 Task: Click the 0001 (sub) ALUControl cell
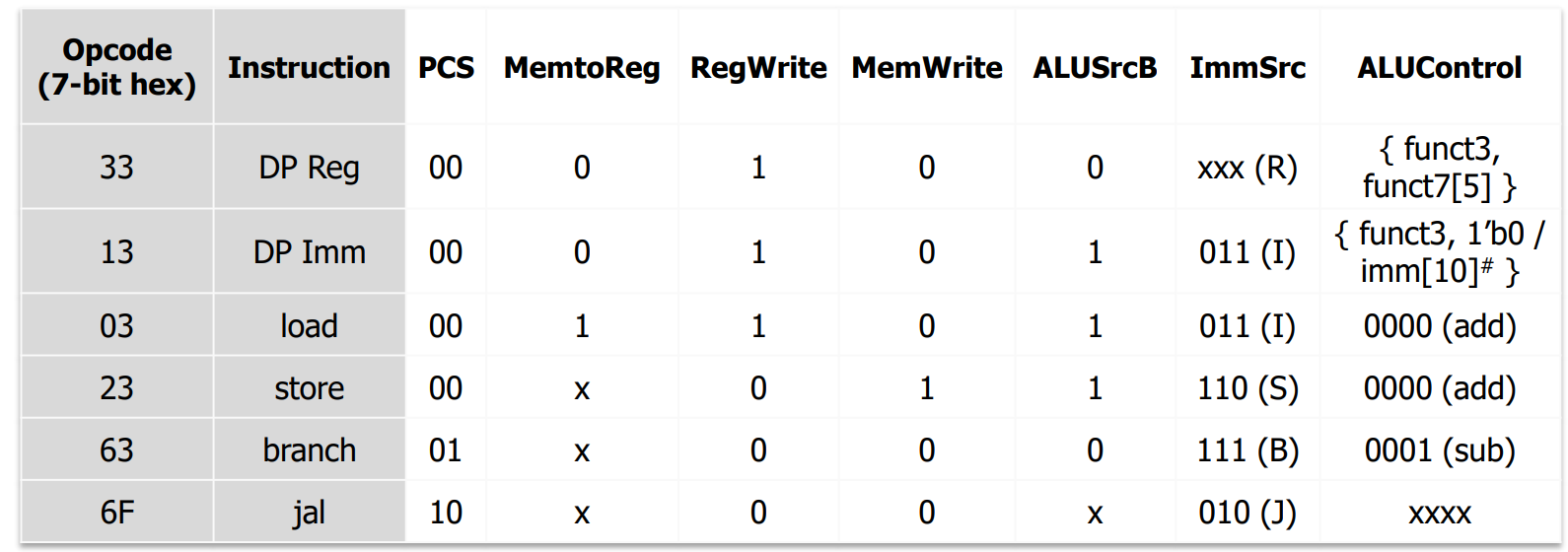[x=1440, y=450]
